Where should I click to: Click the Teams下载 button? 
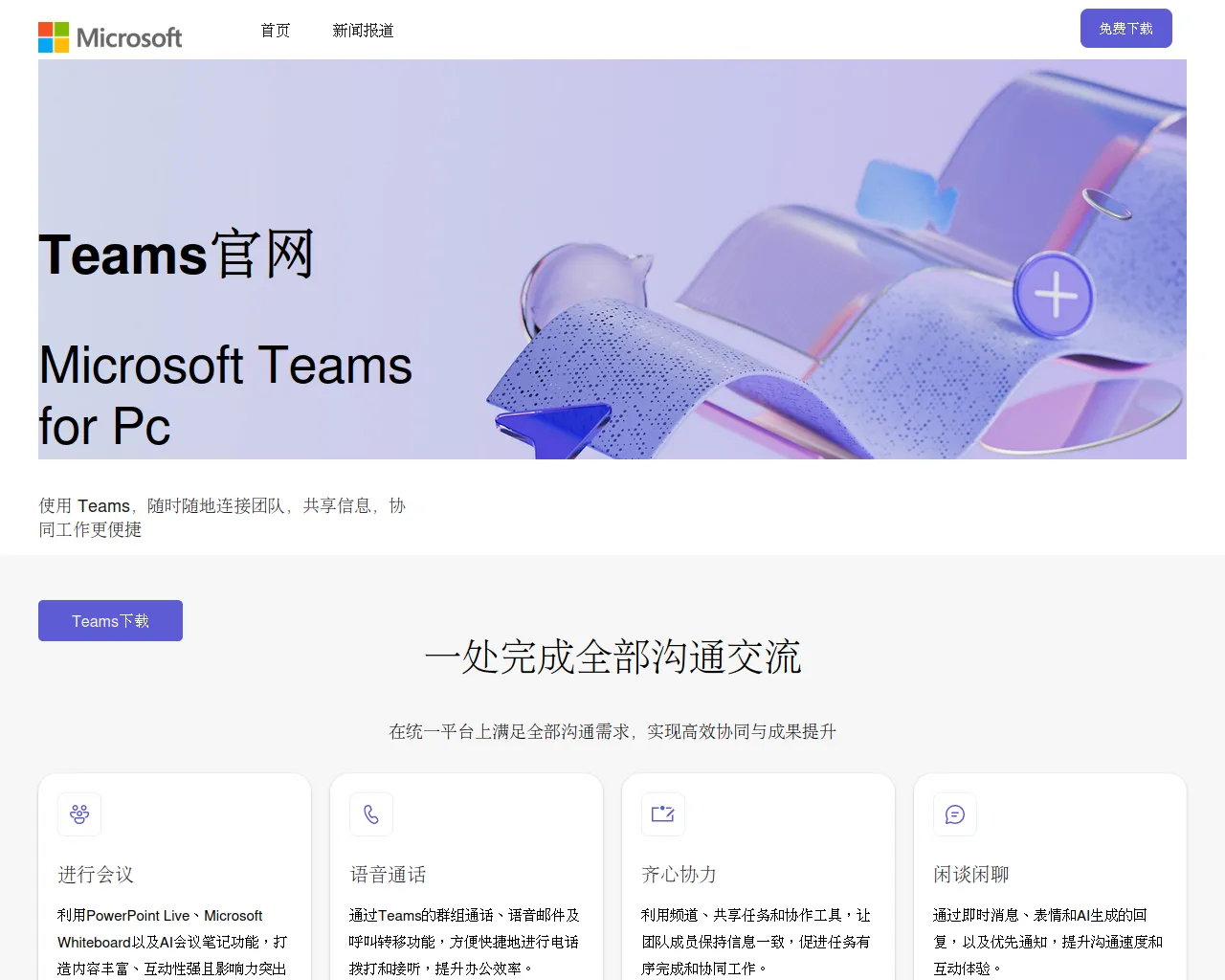point(110,621)
